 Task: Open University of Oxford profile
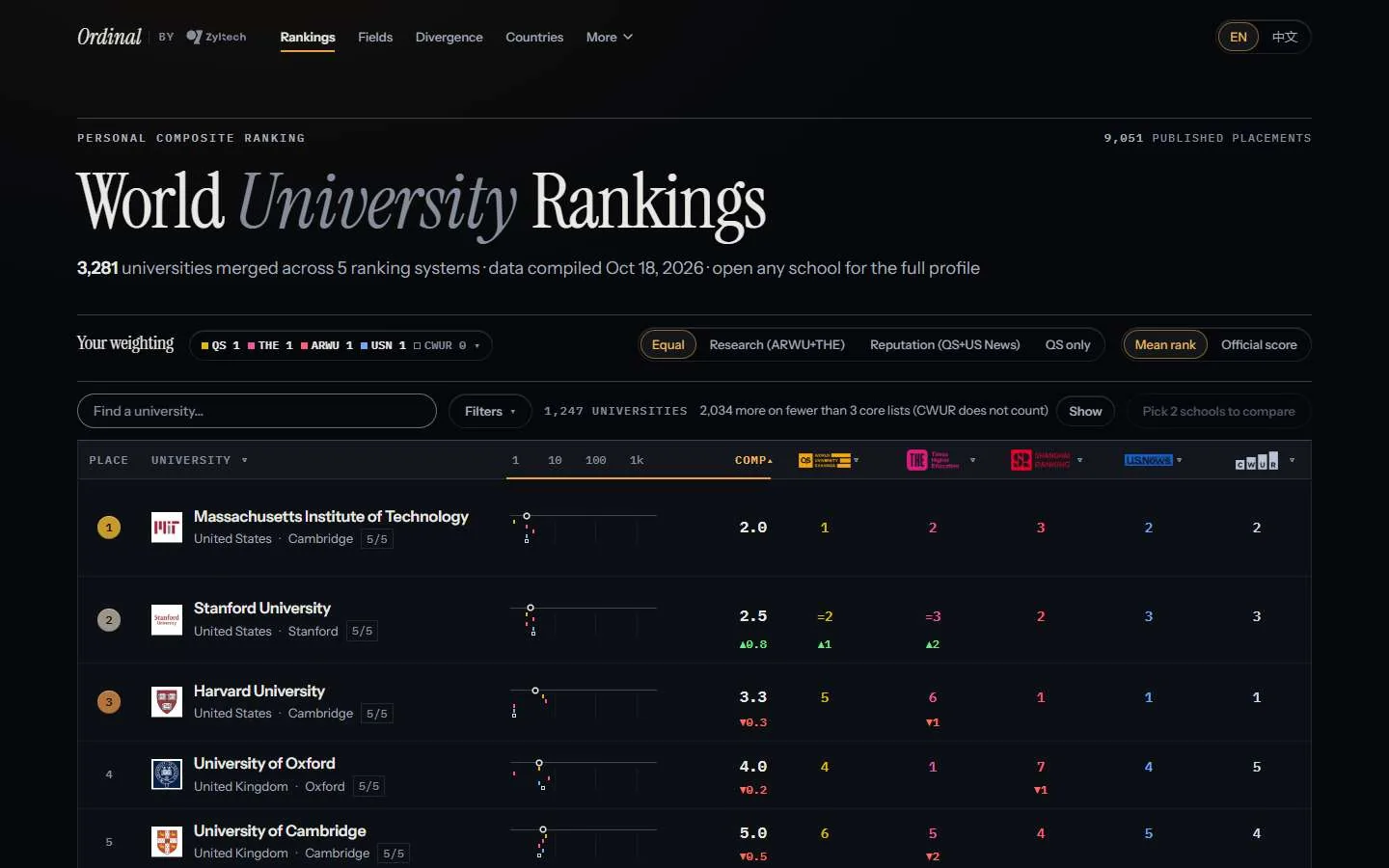[x=264, y=763]
